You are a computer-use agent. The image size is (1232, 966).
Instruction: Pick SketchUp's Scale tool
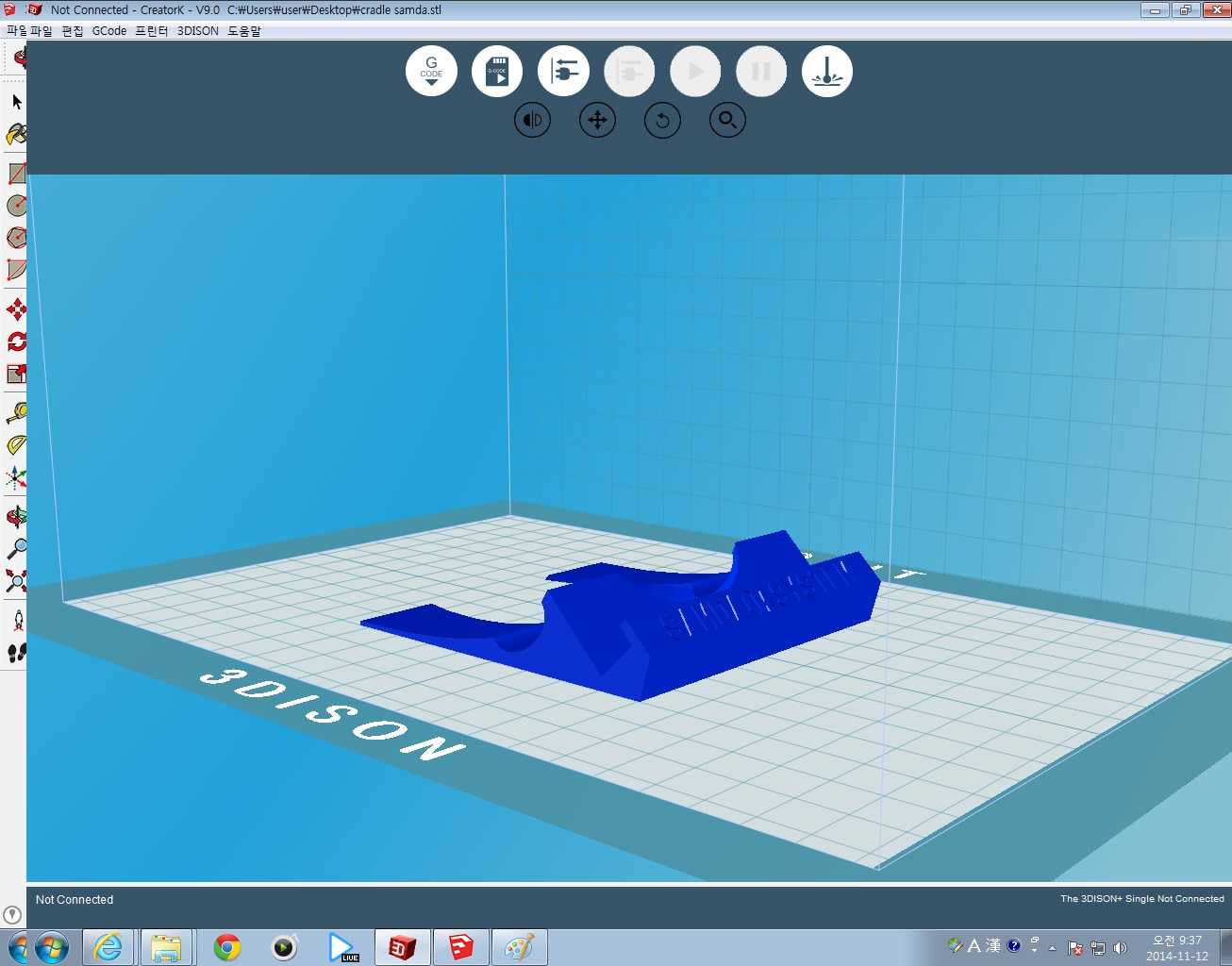click(x=17, y=374)
